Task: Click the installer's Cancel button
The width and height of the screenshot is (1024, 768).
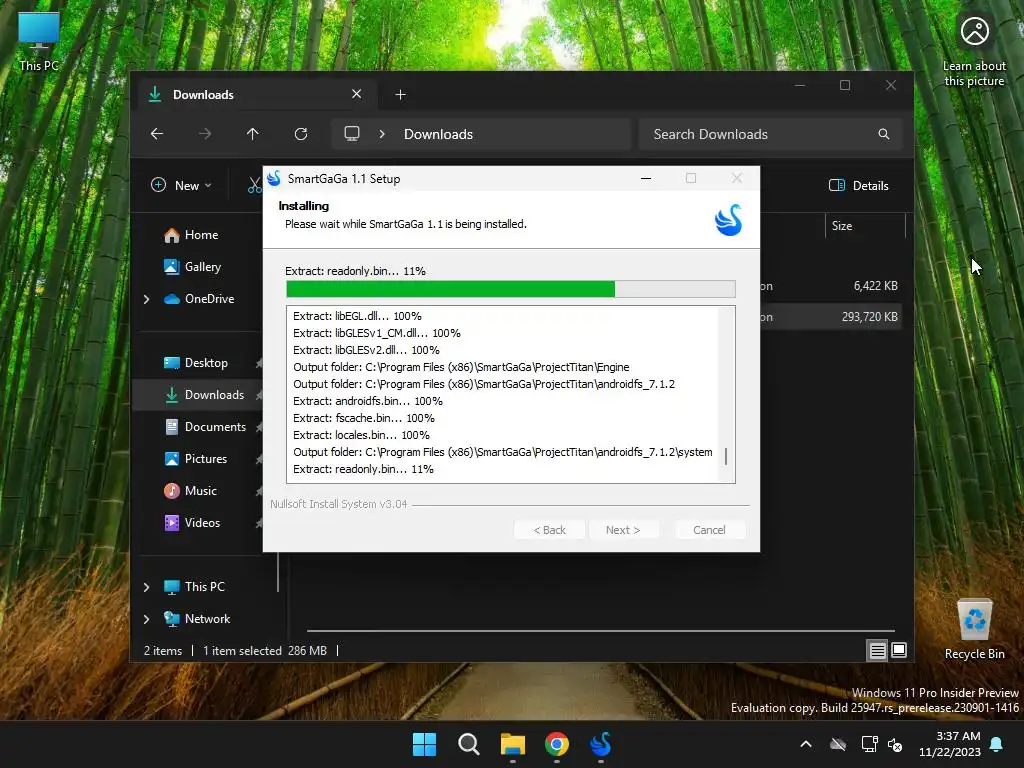Action: (709, 530)
